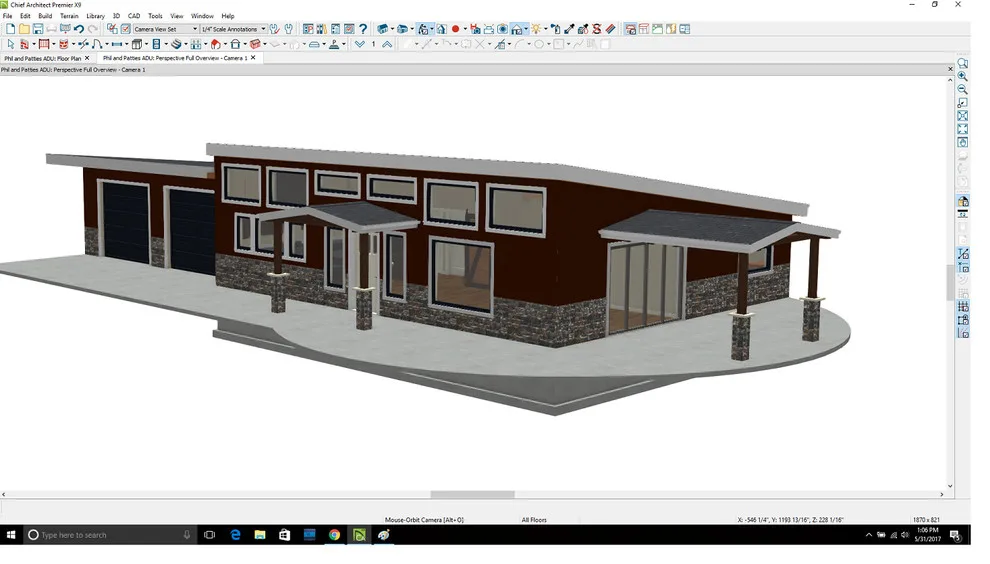The width and height of the screenshot is (990, 564).
Task: Open Google Chrome from the taskbar
Action: (334, 535)
